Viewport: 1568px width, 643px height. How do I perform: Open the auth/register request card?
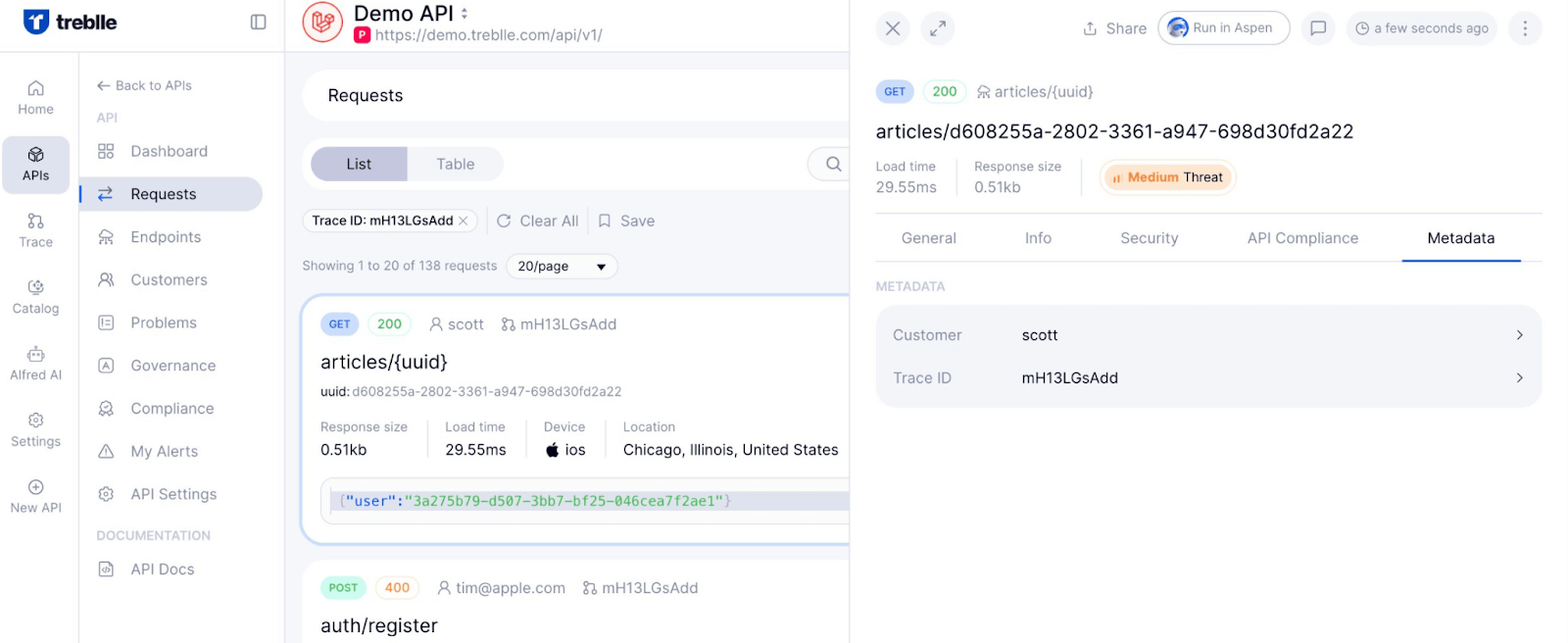click(x=576, y=602)
